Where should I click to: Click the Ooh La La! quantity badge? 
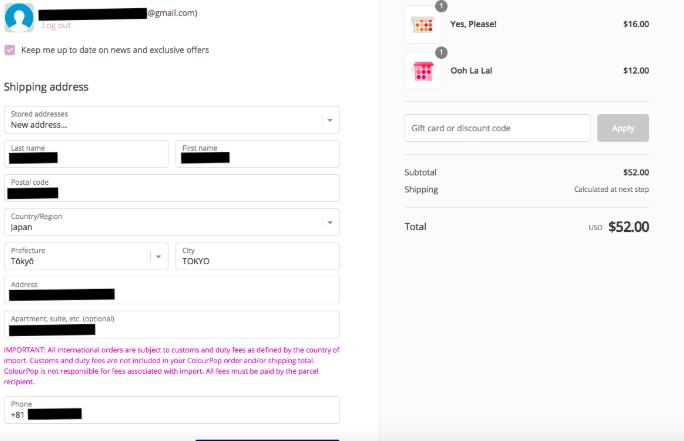[441, 53]
